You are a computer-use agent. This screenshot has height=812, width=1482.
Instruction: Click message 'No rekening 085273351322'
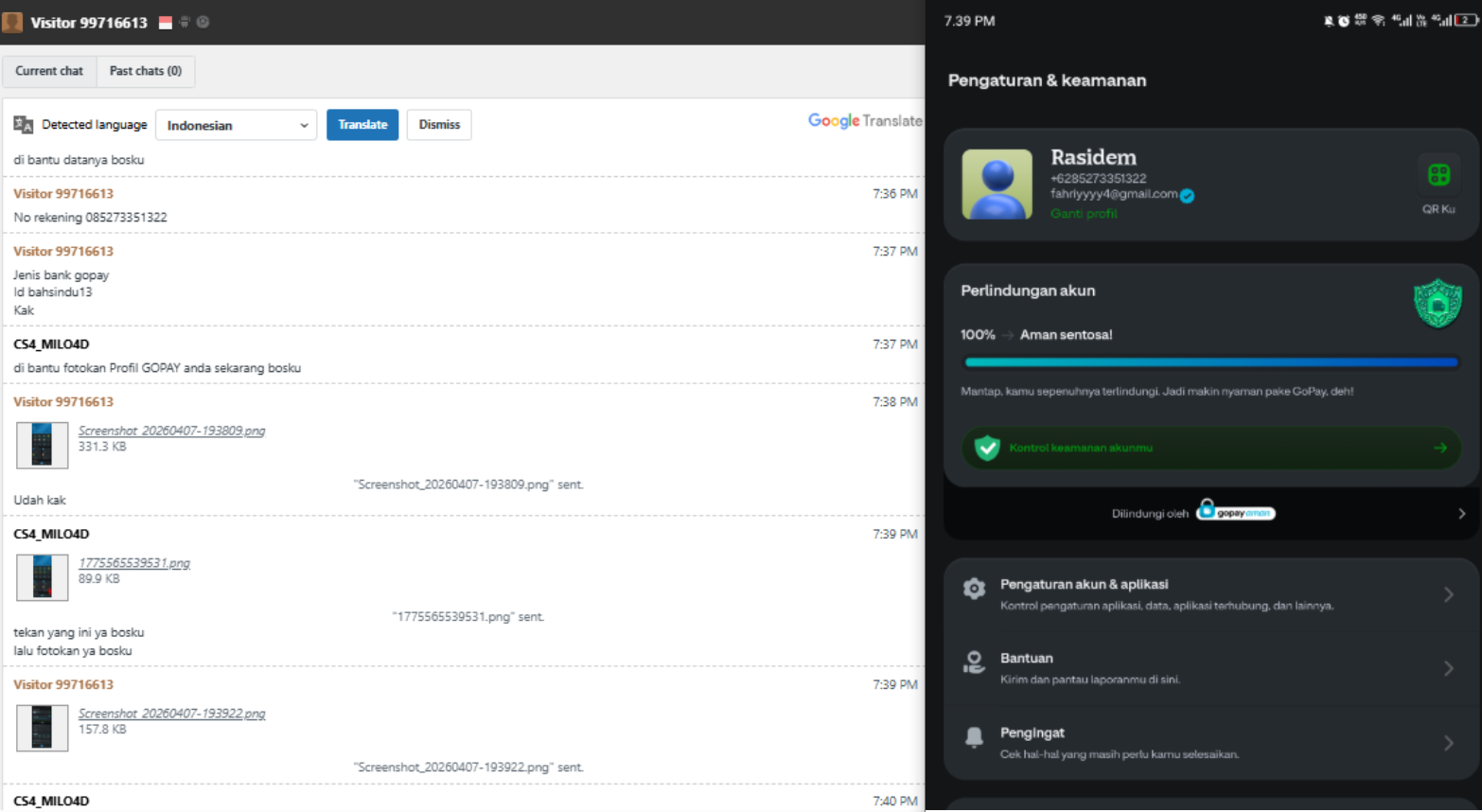pyautogui.click(x=90, y=218)
